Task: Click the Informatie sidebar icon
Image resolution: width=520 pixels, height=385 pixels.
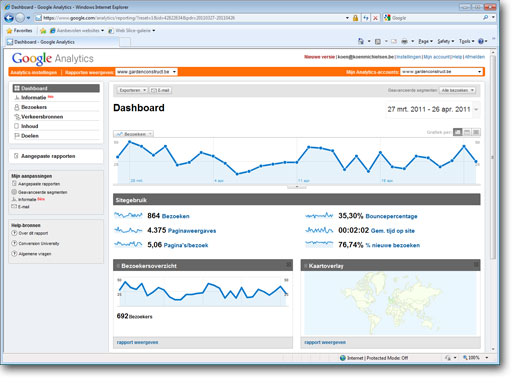Action: pos(16,98)
